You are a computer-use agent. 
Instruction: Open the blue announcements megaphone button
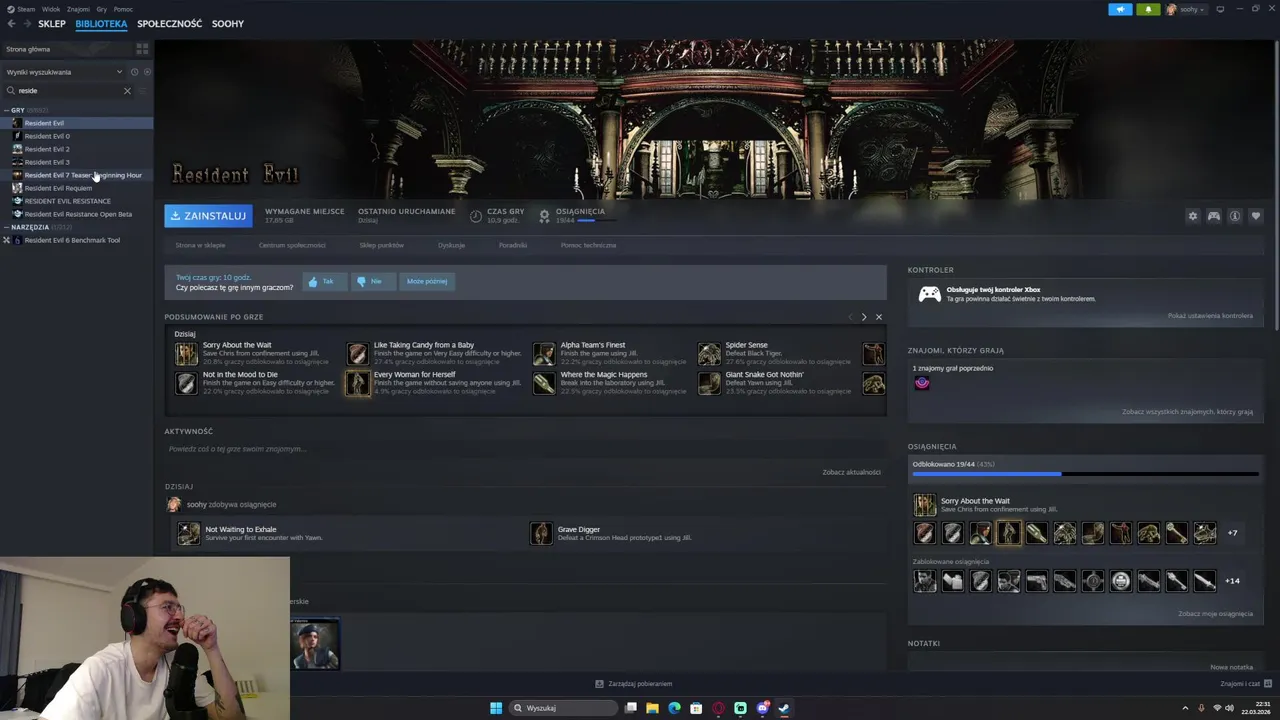click(x=1120, y=9)
